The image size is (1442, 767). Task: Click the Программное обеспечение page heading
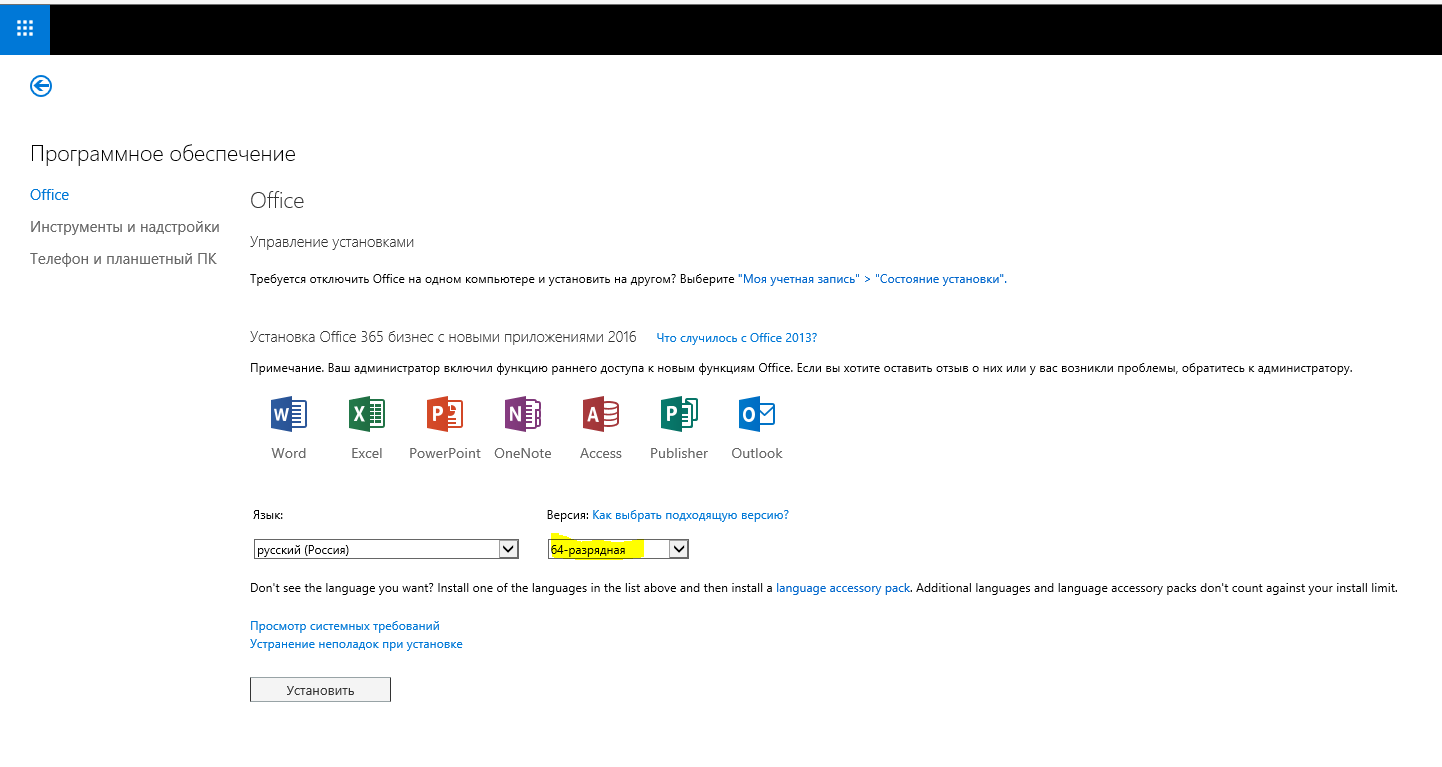tap(163, 154)
